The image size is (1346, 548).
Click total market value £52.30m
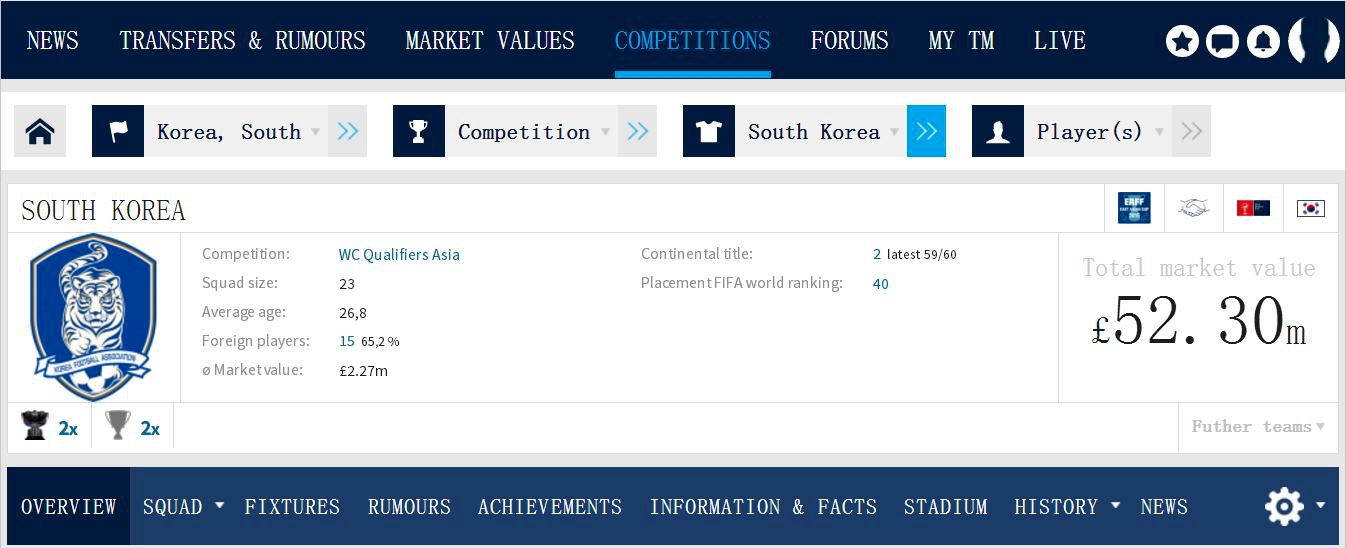coord(1198,322)
